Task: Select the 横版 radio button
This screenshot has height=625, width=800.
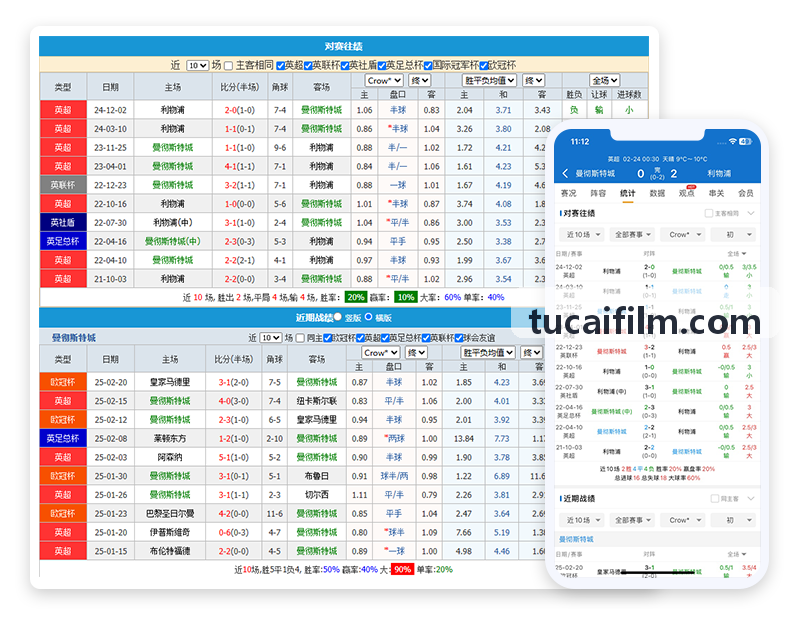Action: point(368,317)
